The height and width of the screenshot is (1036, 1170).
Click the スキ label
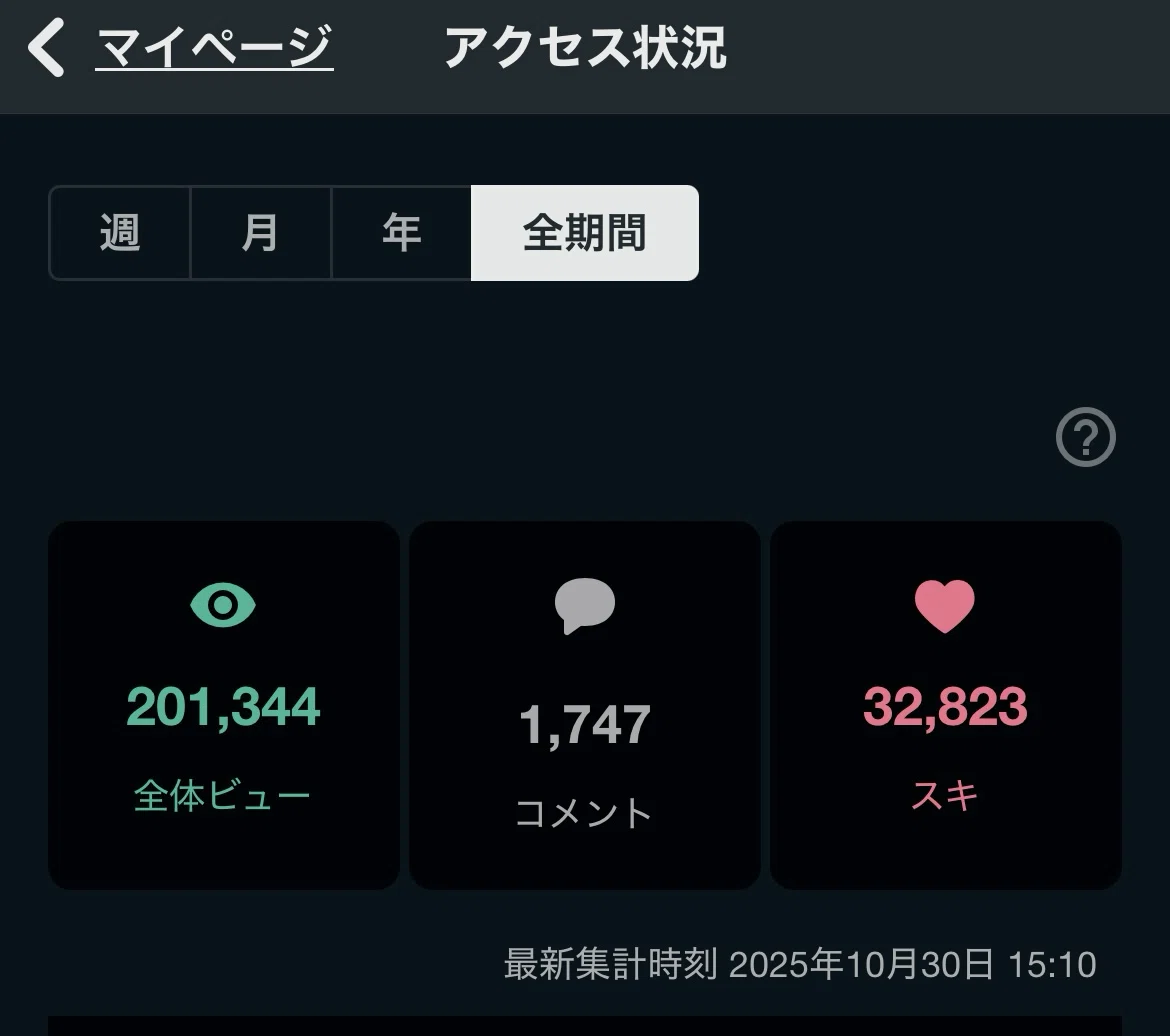[x=945, y=796]
